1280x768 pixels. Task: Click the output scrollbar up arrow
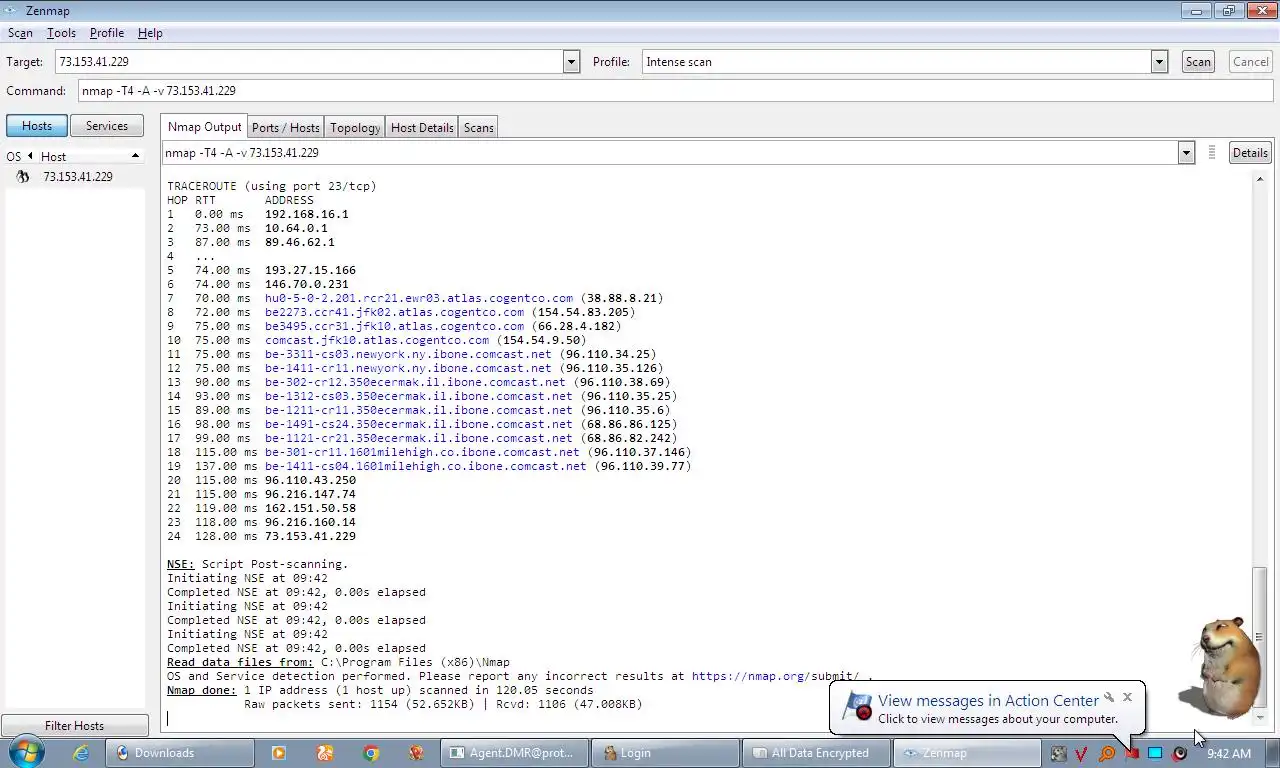(x=1259, y=179)
